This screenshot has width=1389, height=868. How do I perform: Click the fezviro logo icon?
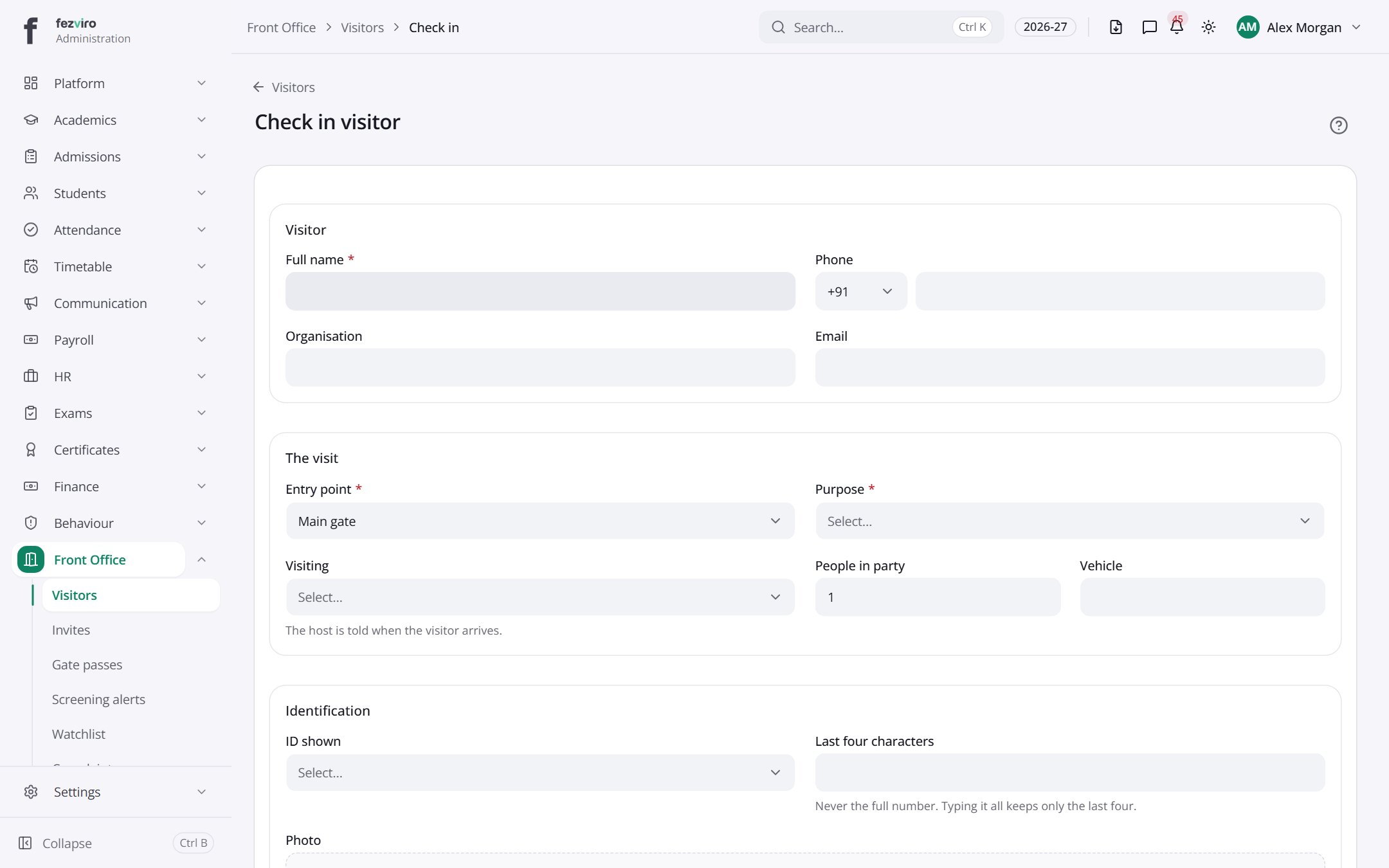(x=30, y=30)
